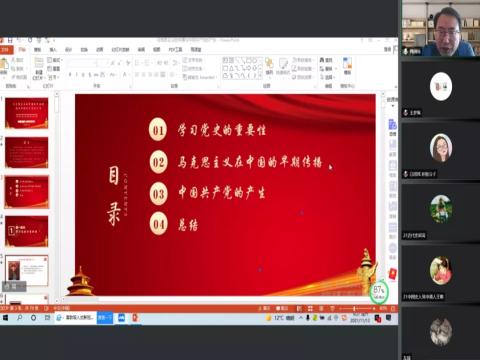Open the font name combo box
This screenshot has height=360, width=480.
(83, 63)
